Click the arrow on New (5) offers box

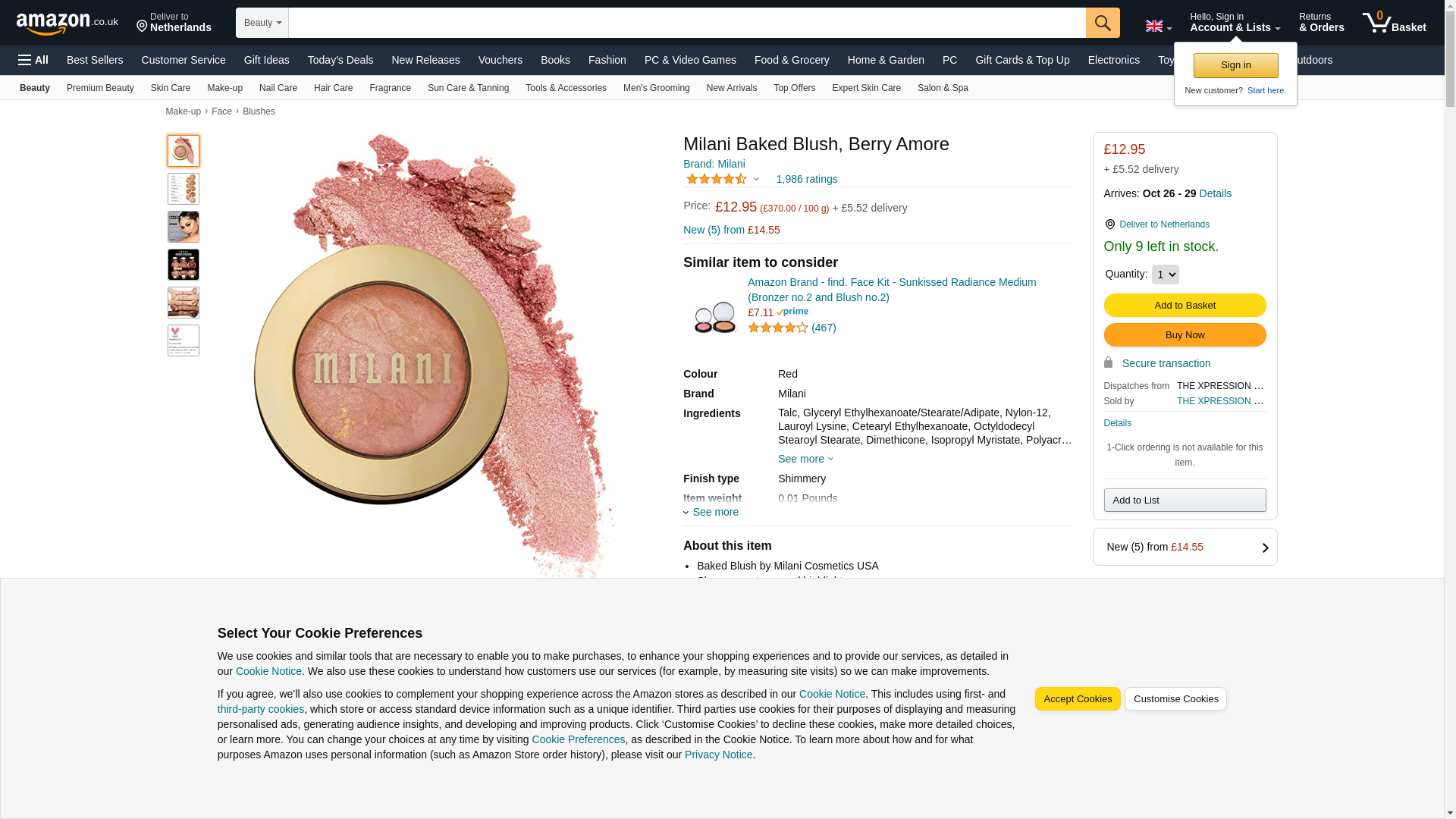tap(1264, 548)
